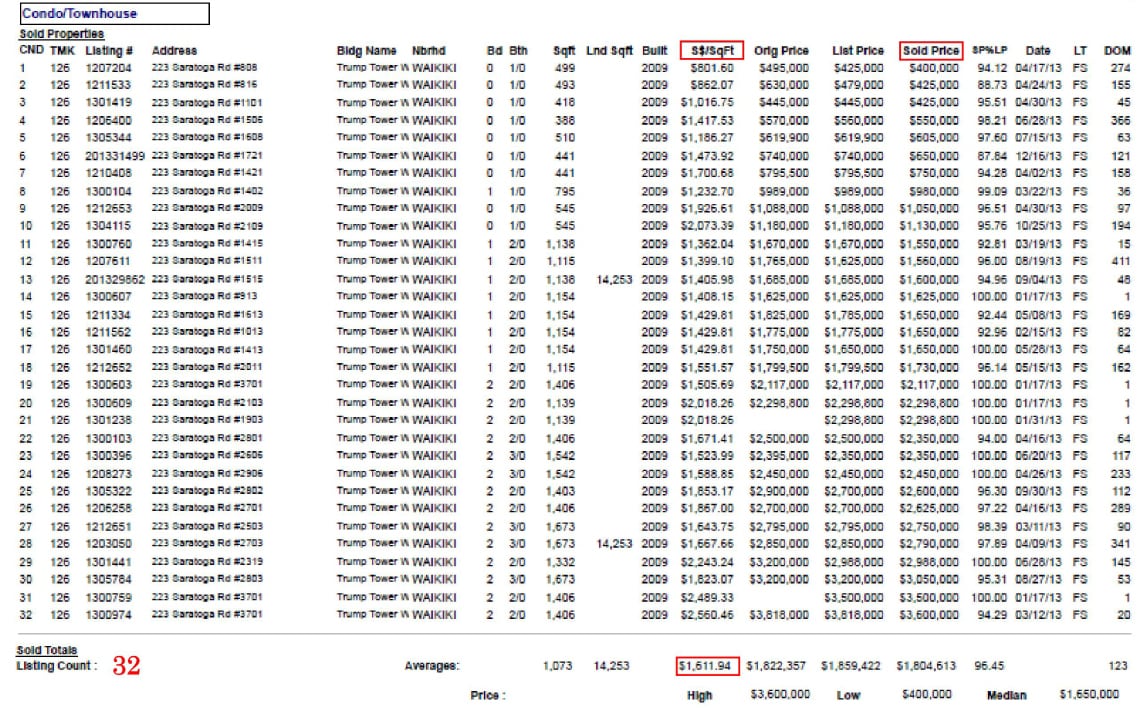Click the Sold Price column header

(x=930, y=50)
